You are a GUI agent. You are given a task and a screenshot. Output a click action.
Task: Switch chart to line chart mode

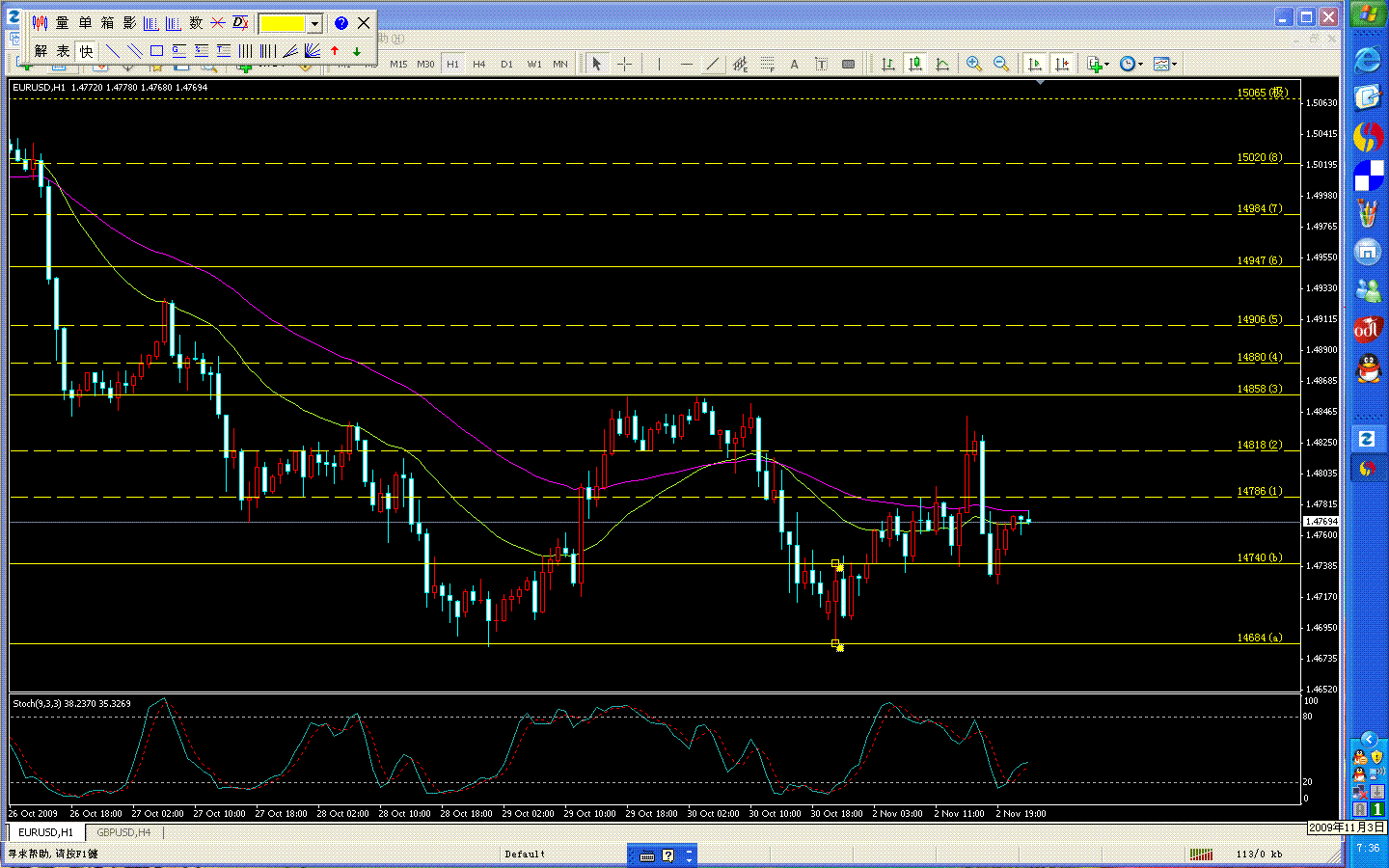coord(942,64)
